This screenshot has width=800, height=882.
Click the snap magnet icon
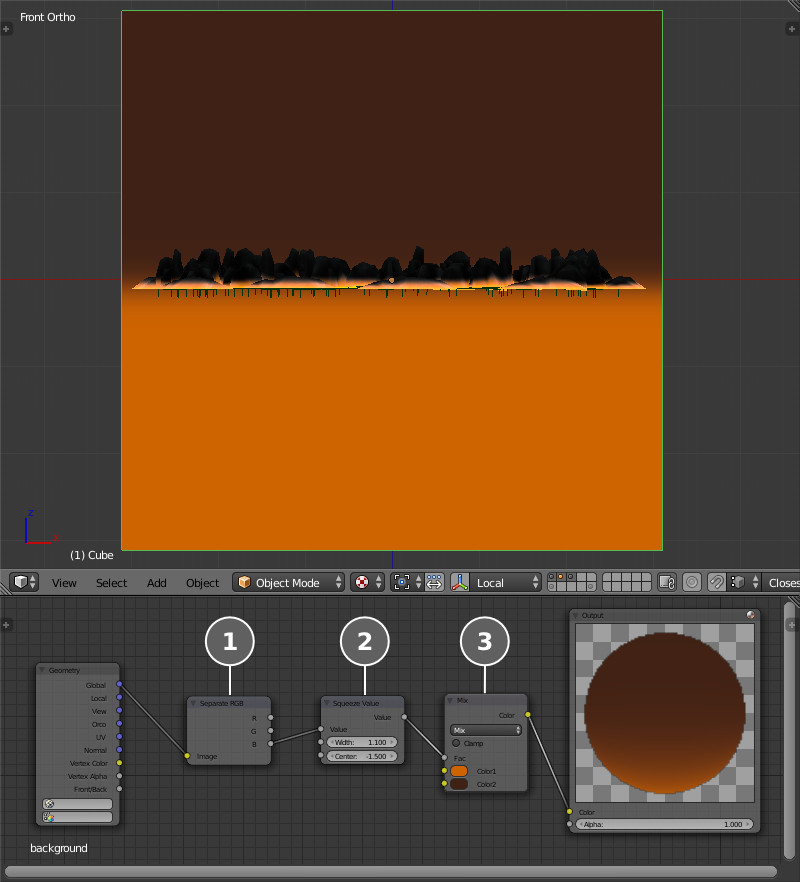coord(716,582)
